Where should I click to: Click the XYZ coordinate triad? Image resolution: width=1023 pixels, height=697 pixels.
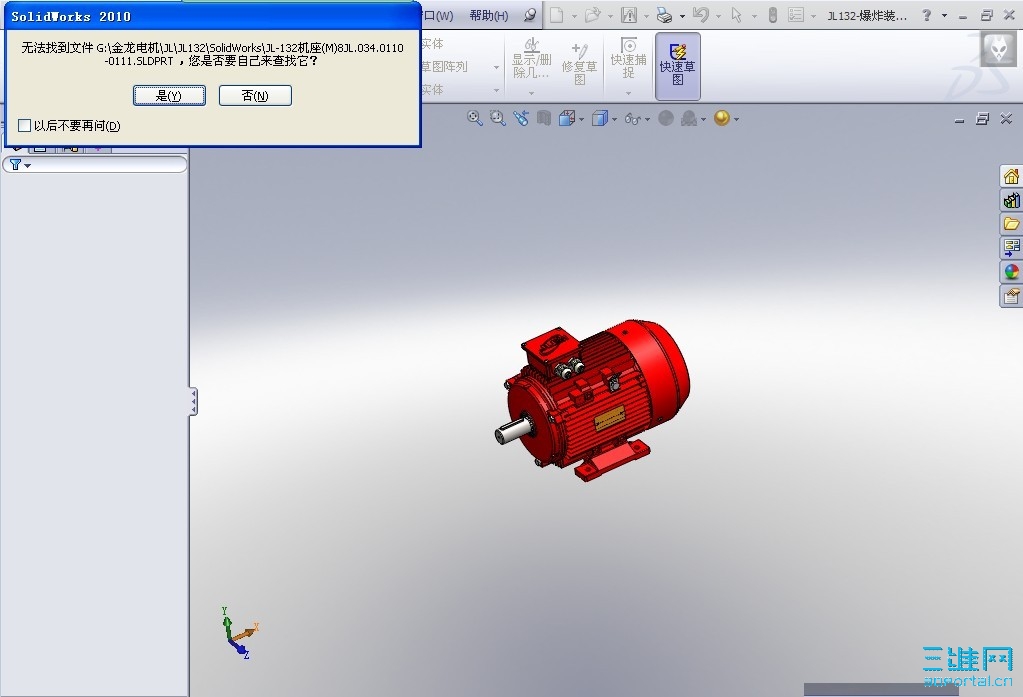239,633
